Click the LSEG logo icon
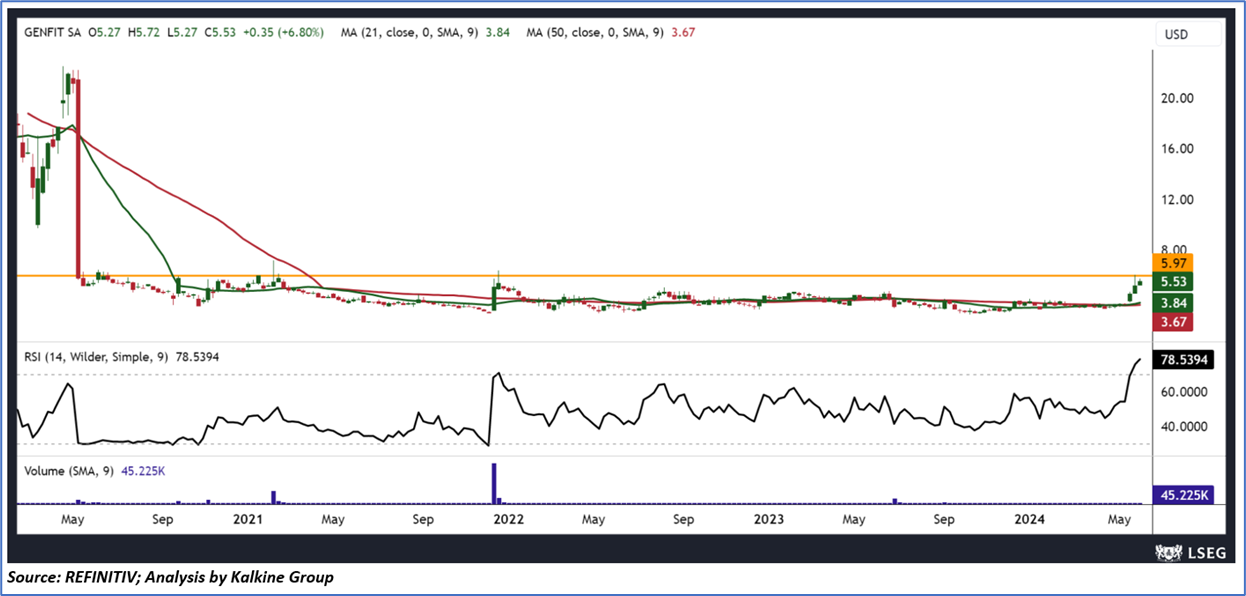 pos(1164,551)
